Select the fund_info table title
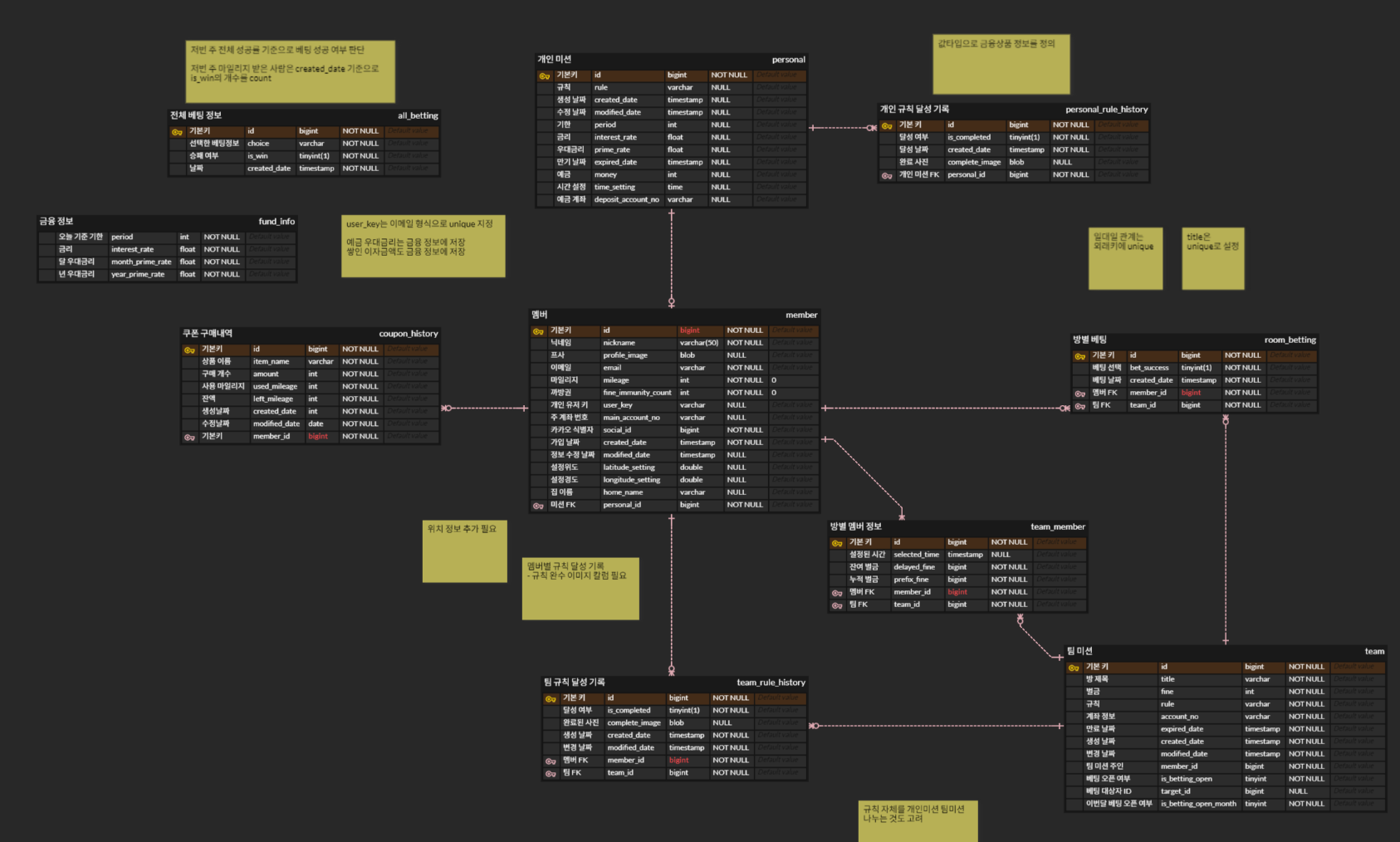Screen dimensions: 1400x842 [x=277, y=222]
